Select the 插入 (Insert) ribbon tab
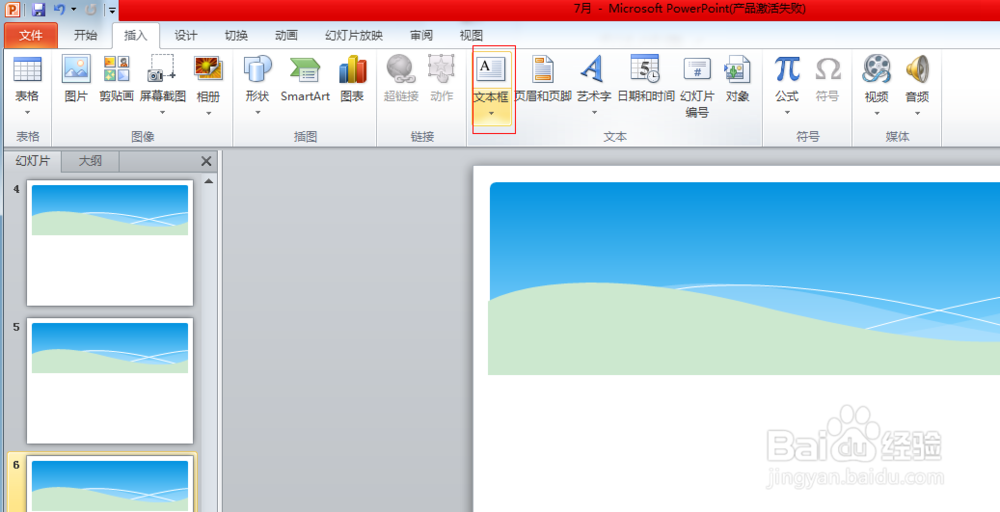 tap(135, 35)
